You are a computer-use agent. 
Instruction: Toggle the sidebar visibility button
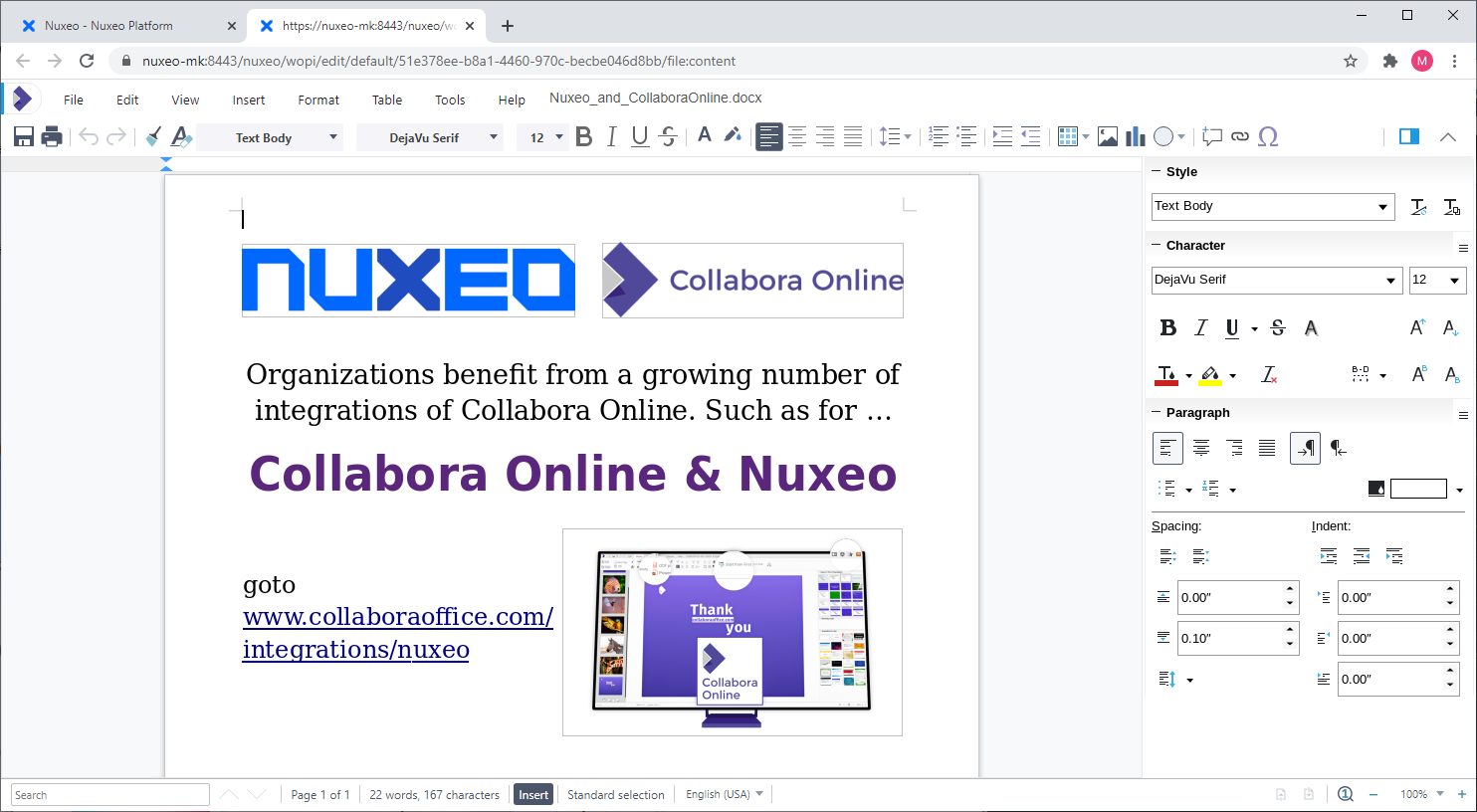tap(1409, 137)
